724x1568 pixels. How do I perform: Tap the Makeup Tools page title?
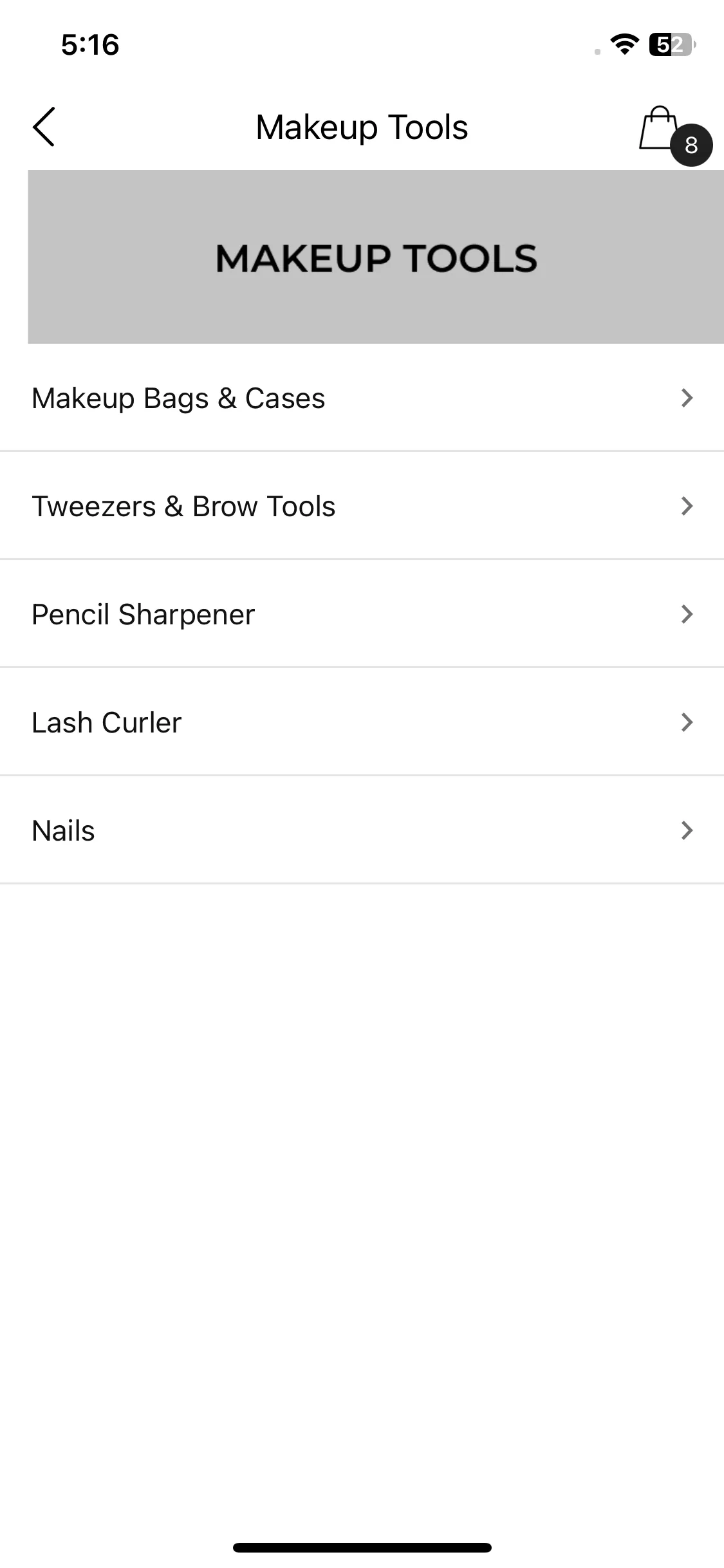(362, 127)
